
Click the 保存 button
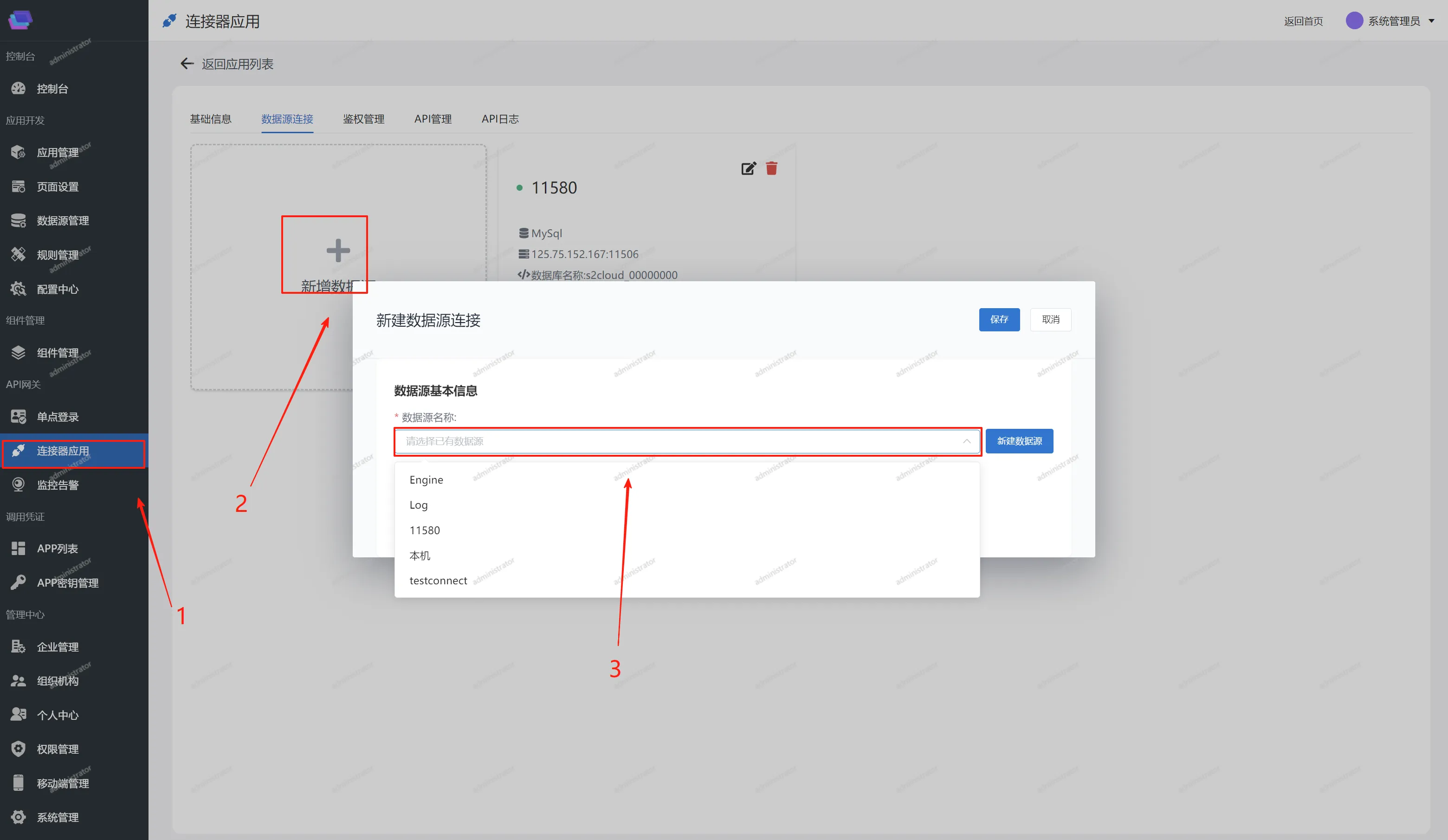(999, 319)
